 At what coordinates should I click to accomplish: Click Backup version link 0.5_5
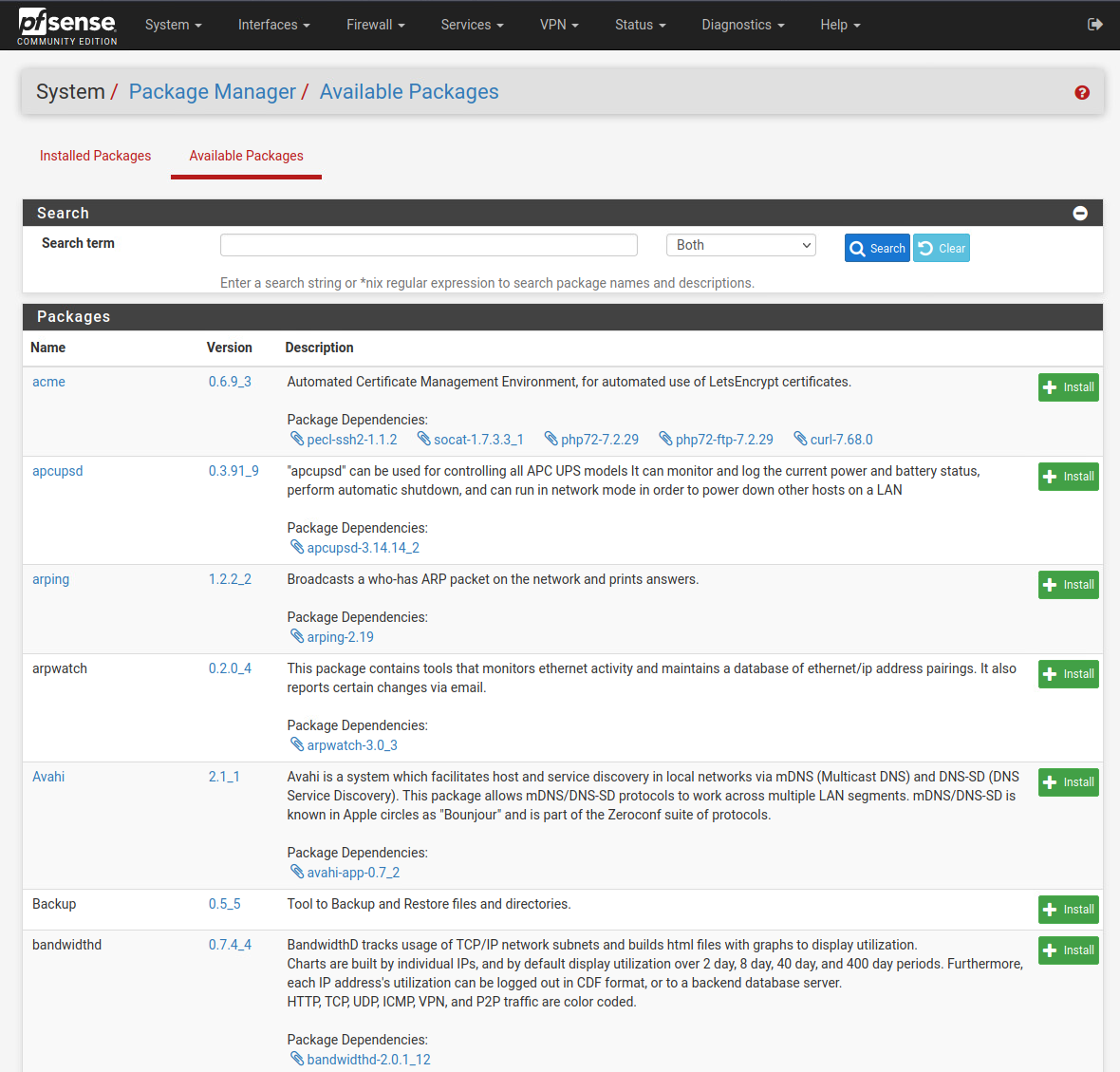click(x=224, y=904)
